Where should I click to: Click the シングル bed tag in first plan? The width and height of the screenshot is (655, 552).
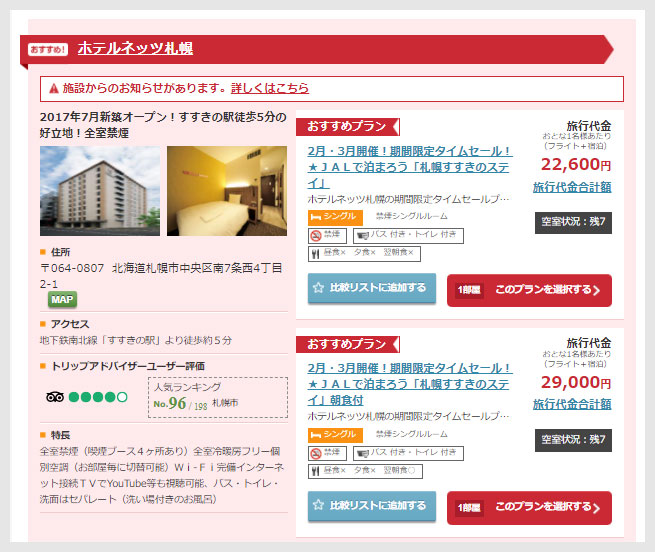pyautogui.click(x=335, y=217)
